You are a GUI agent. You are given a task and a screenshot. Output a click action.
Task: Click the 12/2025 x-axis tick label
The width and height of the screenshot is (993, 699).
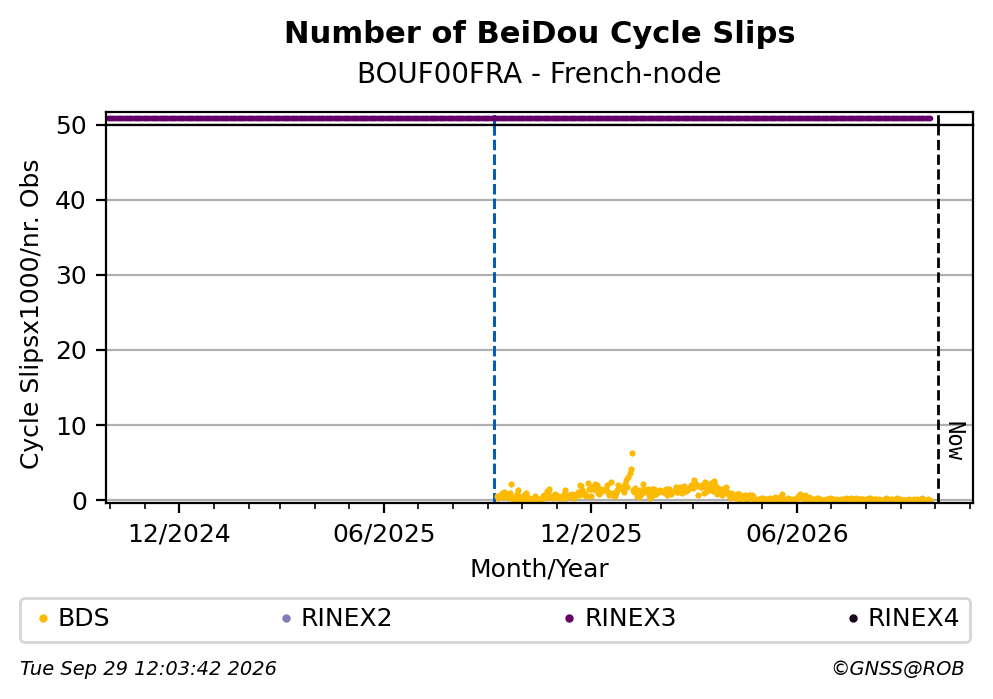(591, 534)
